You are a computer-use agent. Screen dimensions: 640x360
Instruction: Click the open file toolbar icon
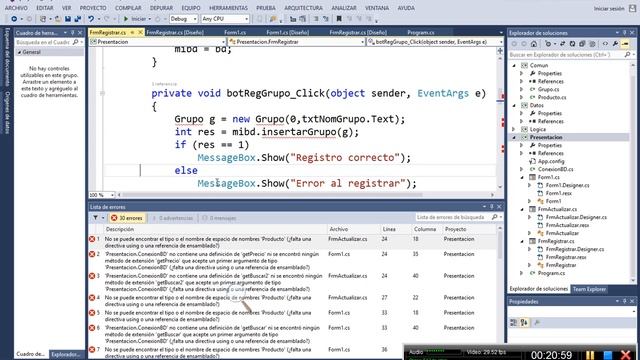[58, 19]
